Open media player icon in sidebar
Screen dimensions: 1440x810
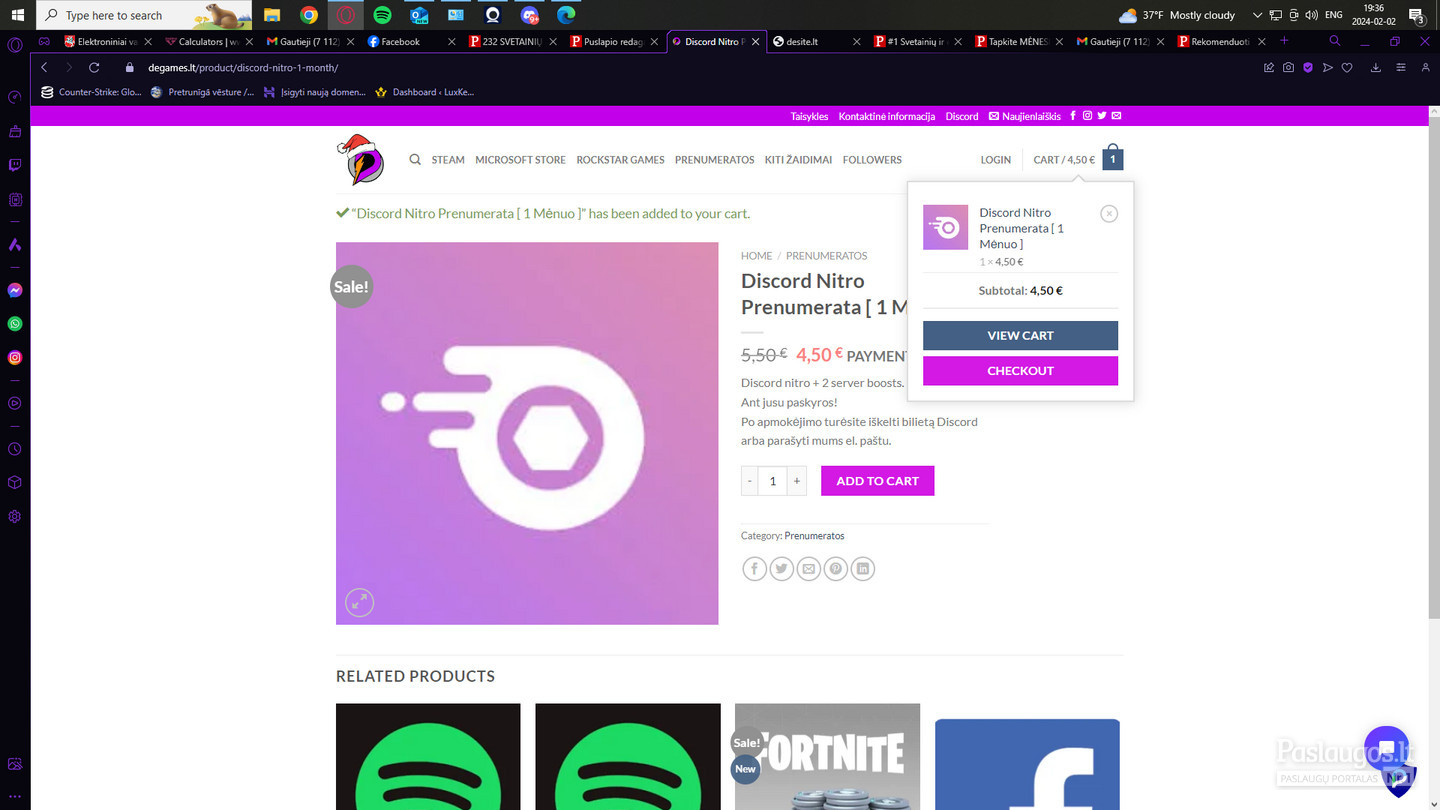click(15, 403)
